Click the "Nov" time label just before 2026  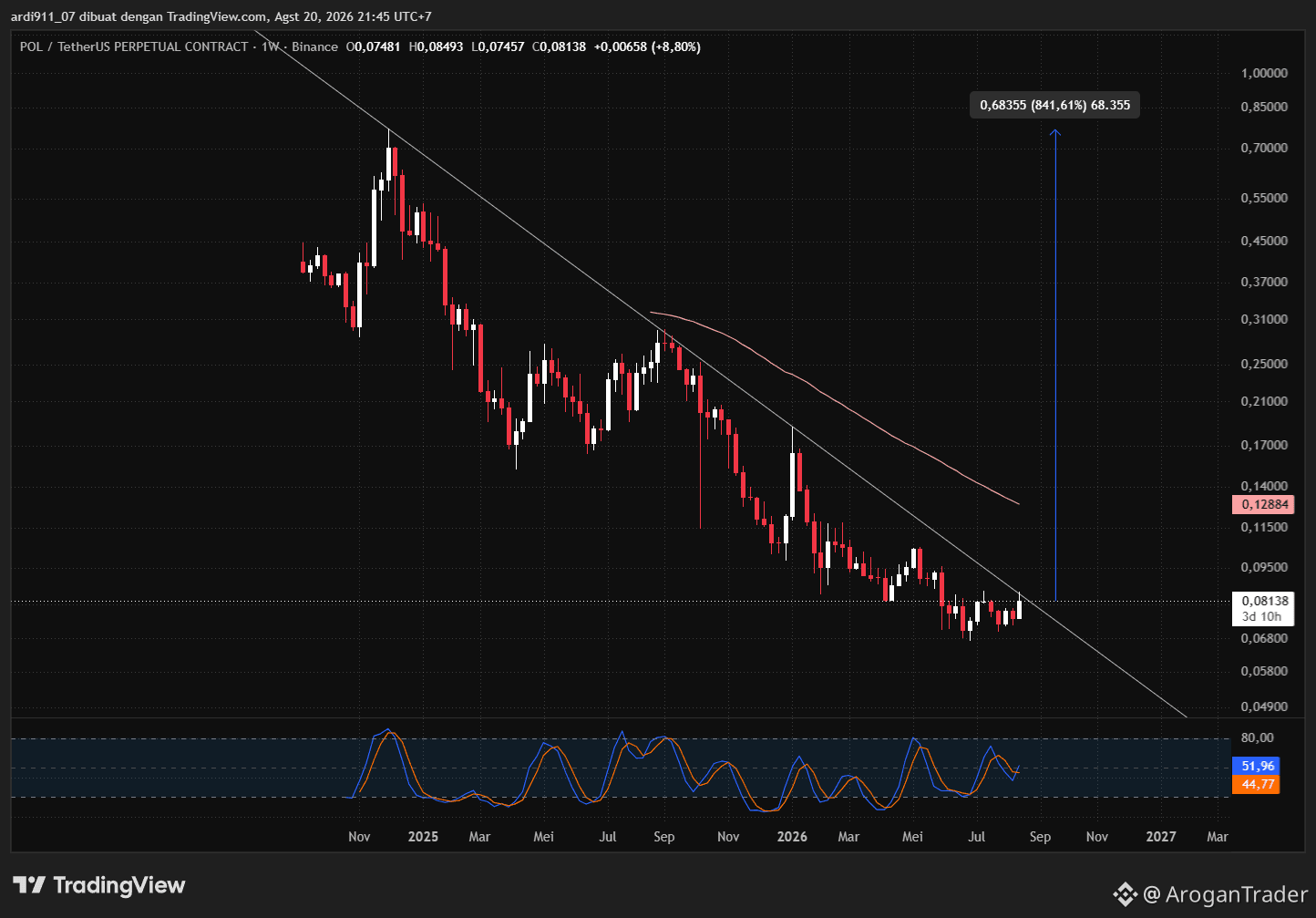point(728,837)
